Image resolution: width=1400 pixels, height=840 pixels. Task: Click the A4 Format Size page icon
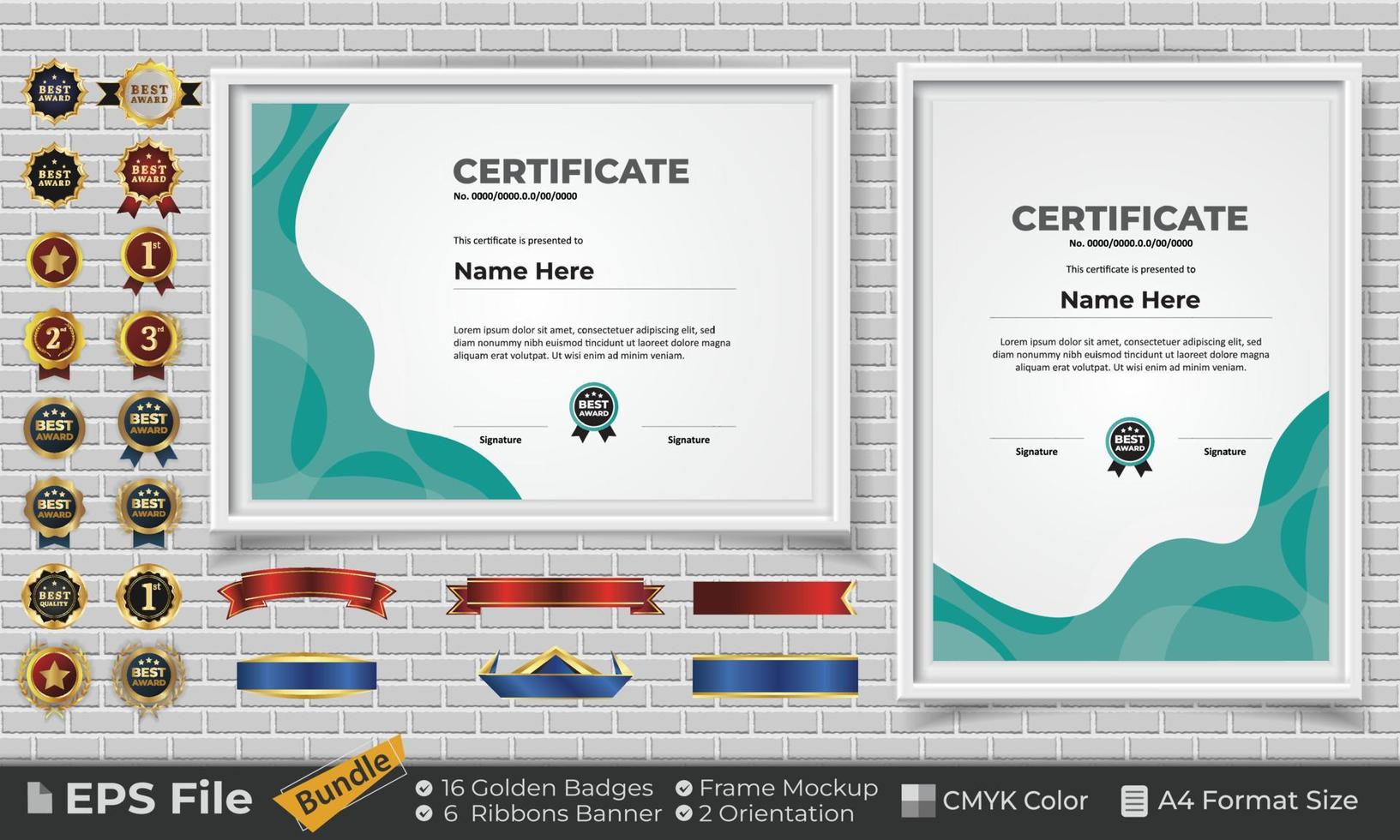(1134, 801)
